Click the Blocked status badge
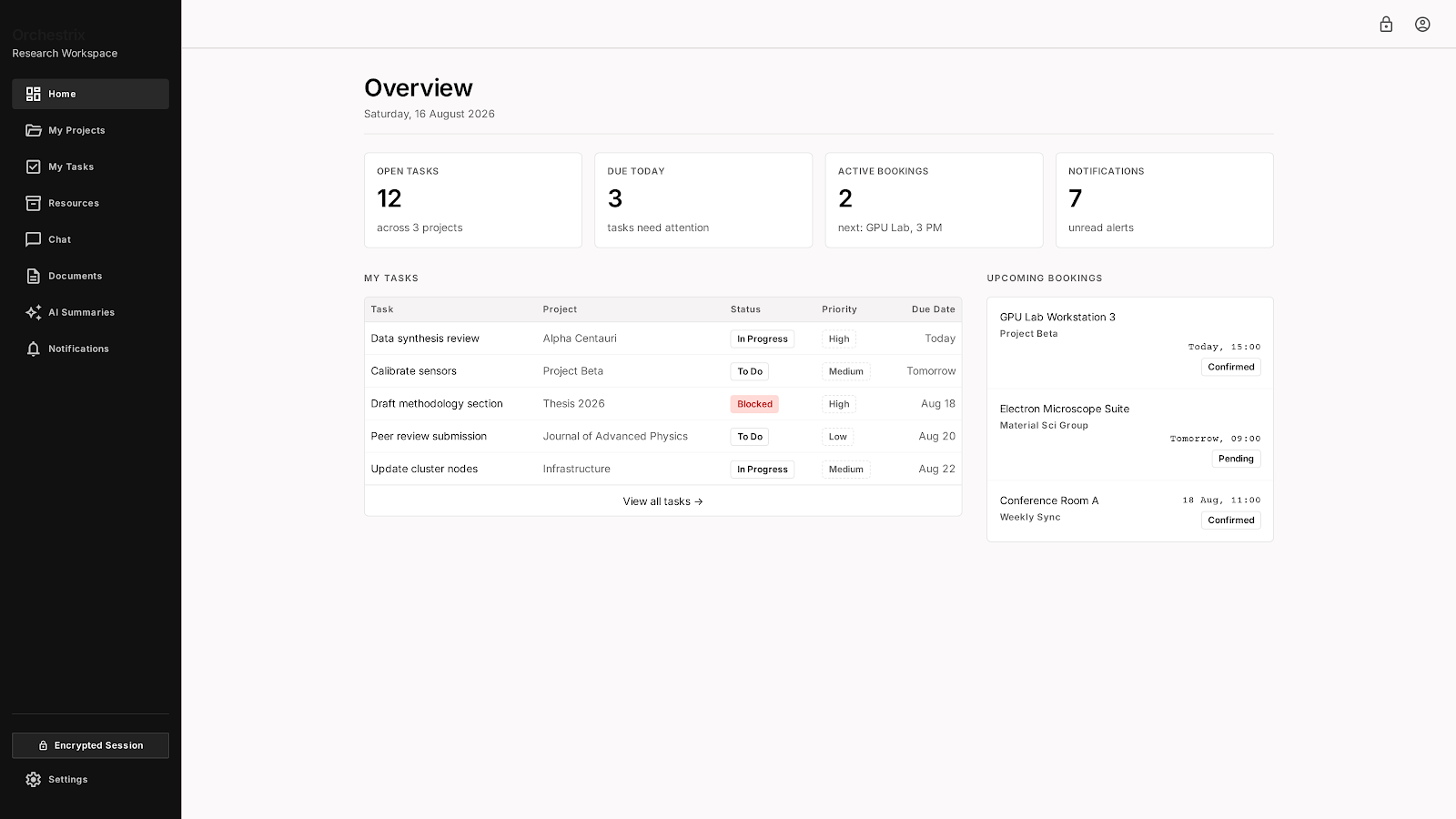1456x819 pixels. [754, 404]
